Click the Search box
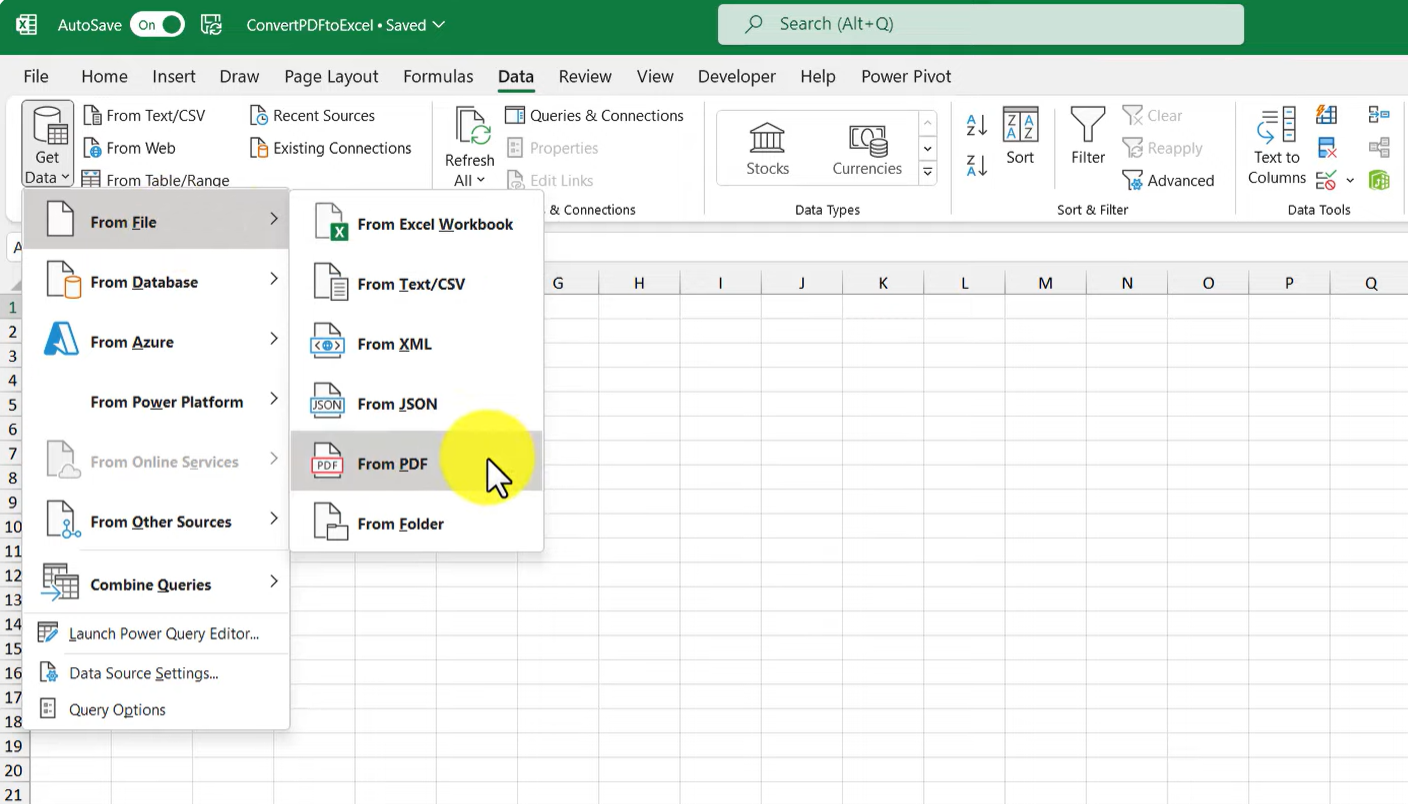The height and width of the screenshot is (804, 1408). click(980, 24)
